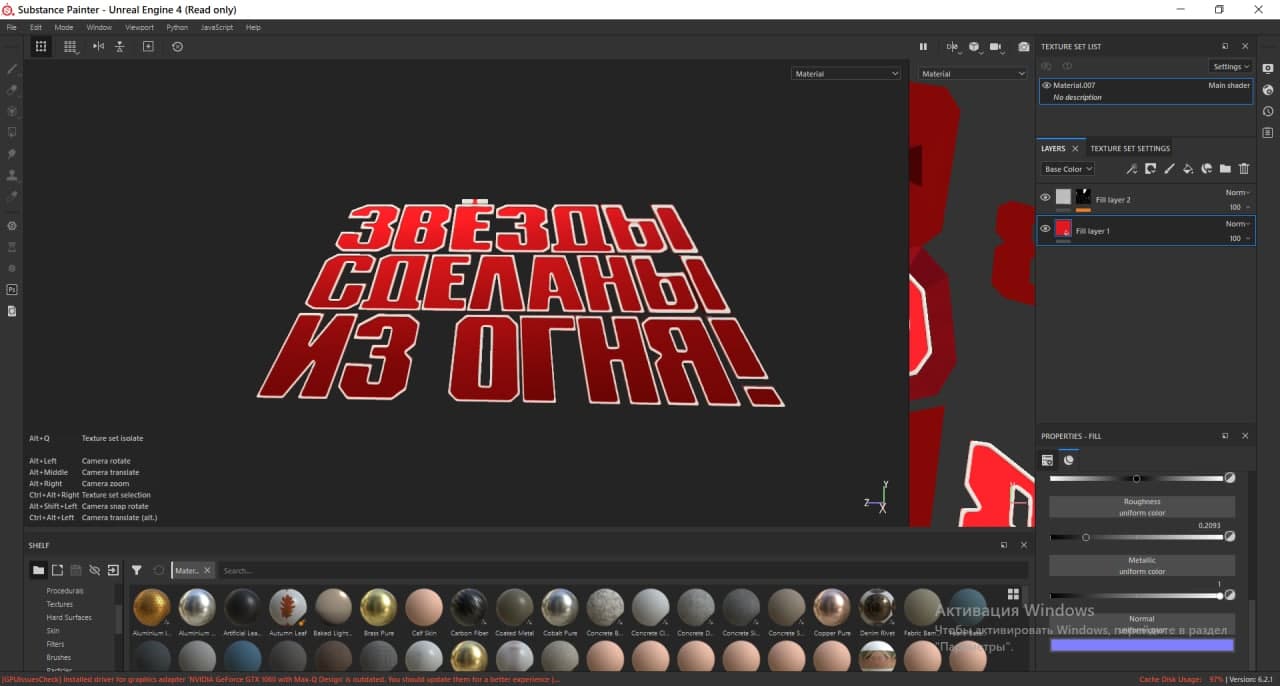Select Textures category in Shelf

pos(60,604)
